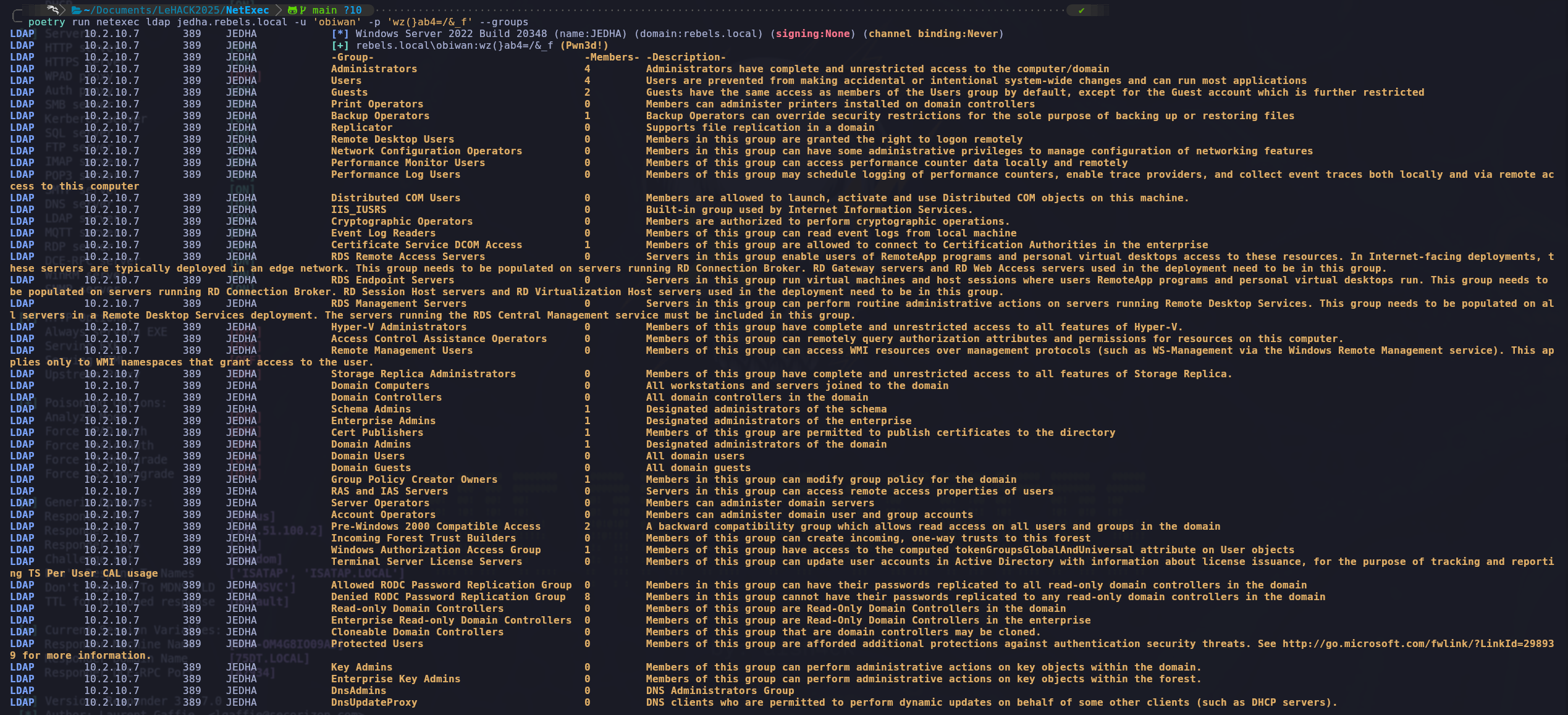Screen dimensions: 1568x715
Task: Click the Enterprise Admins group name
Action: [383, 421]
